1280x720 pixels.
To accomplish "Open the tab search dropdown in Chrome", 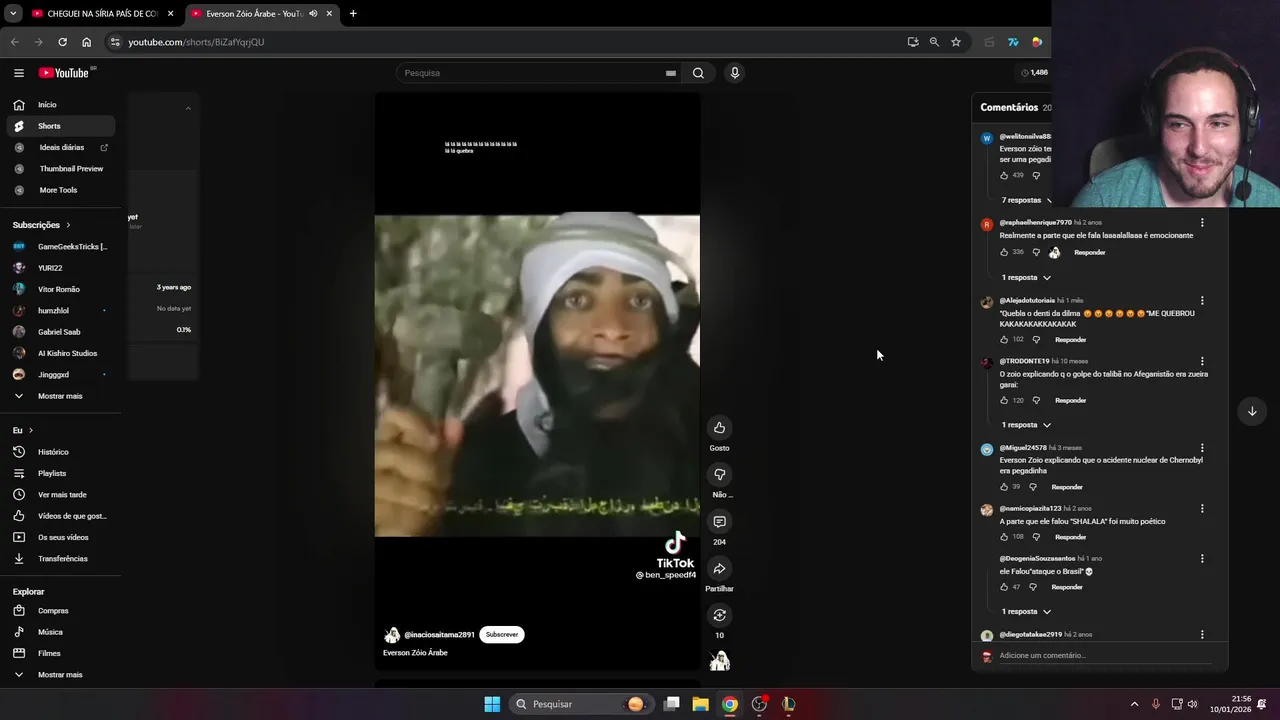I will pos(12,14).
